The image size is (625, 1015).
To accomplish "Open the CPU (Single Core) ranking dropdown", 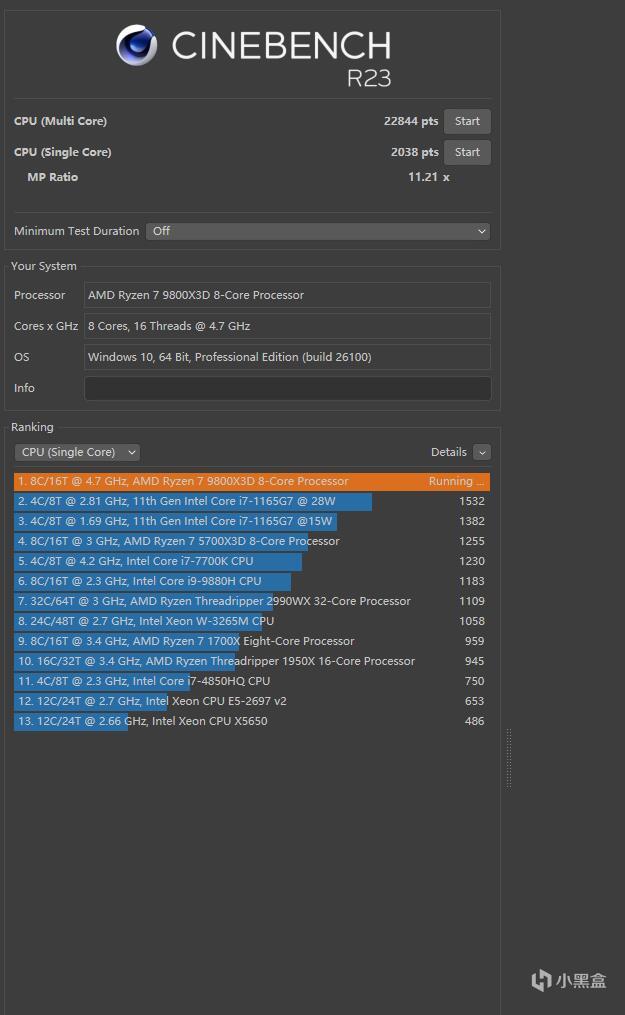I will pyautogui.click(x=77, y=452).
